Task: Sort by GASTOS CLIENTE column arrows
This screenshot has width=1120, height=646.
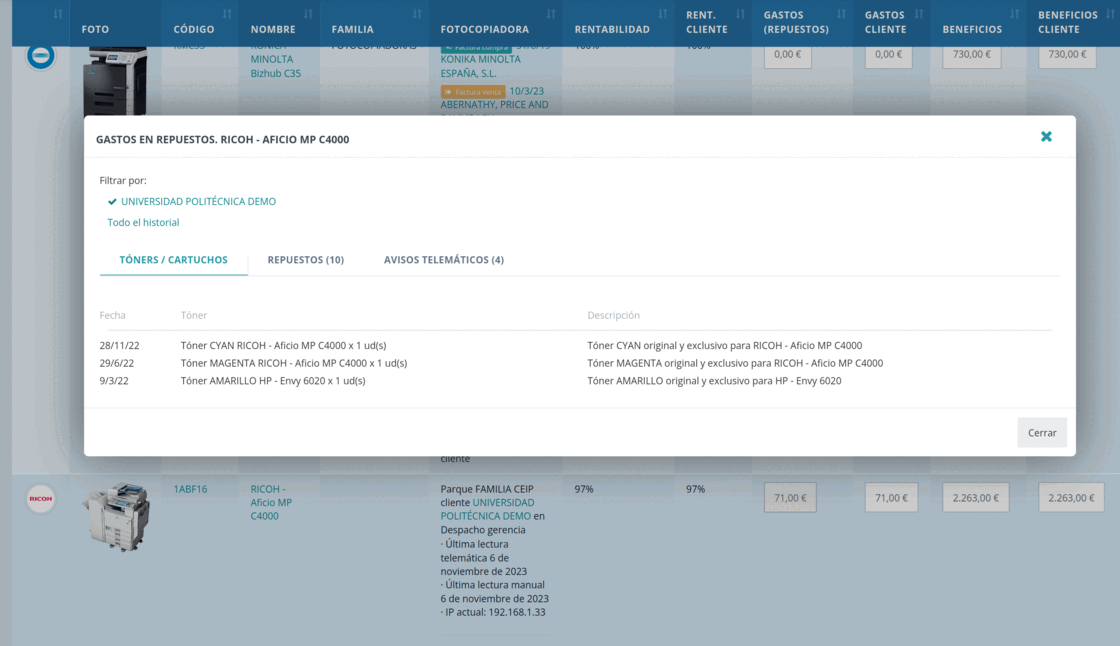Action: click(919, 14)
